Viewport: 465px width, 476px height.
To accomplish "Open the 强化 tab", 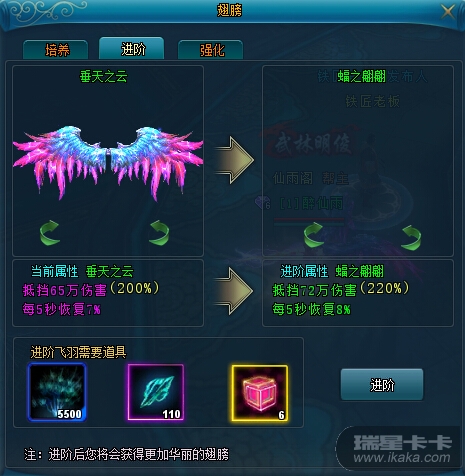I will pyautogui.click(x=211, y=50).
